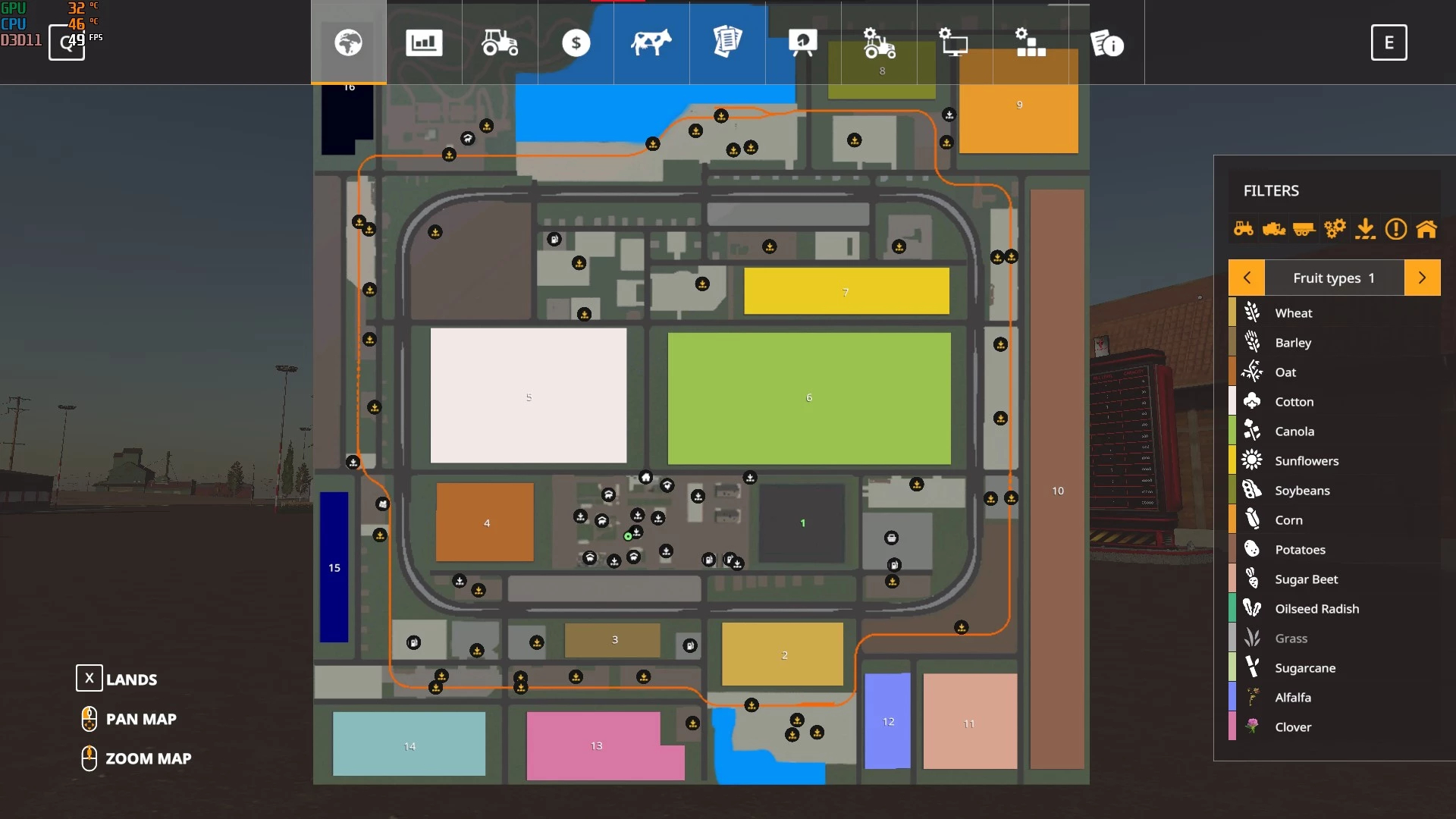The image size is (1456, 819).
Task: Toggle Soybeans fruit type display
Action: pyautogui.click(x=1335, y=490)
